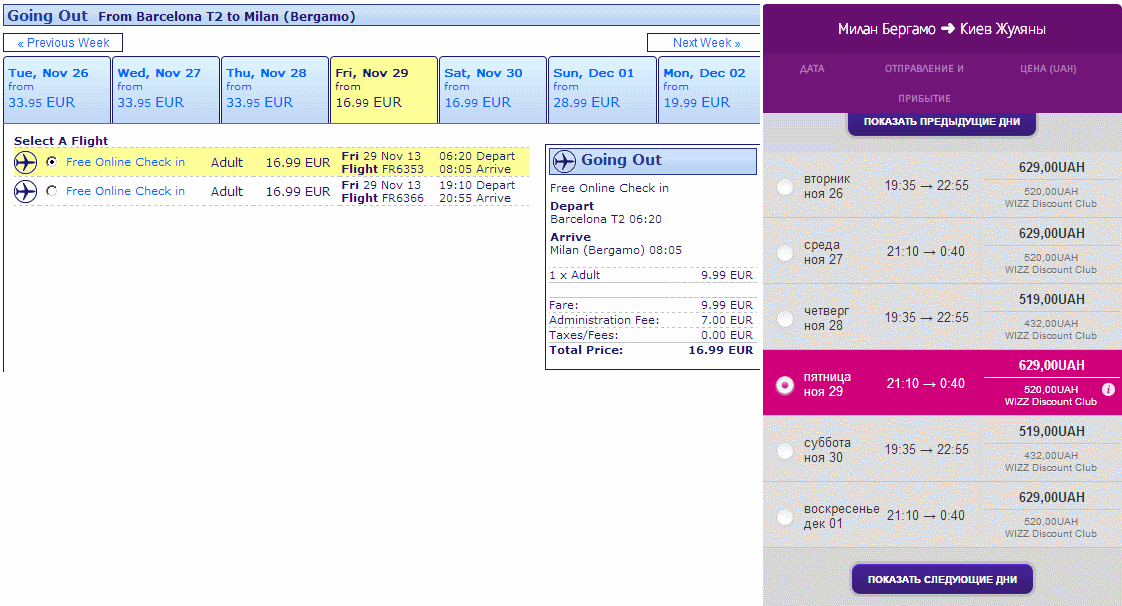Screen dimensions: 1122x606
Task: Click Free Online Check in link for FR6366
Action: (x=125, y=191)
